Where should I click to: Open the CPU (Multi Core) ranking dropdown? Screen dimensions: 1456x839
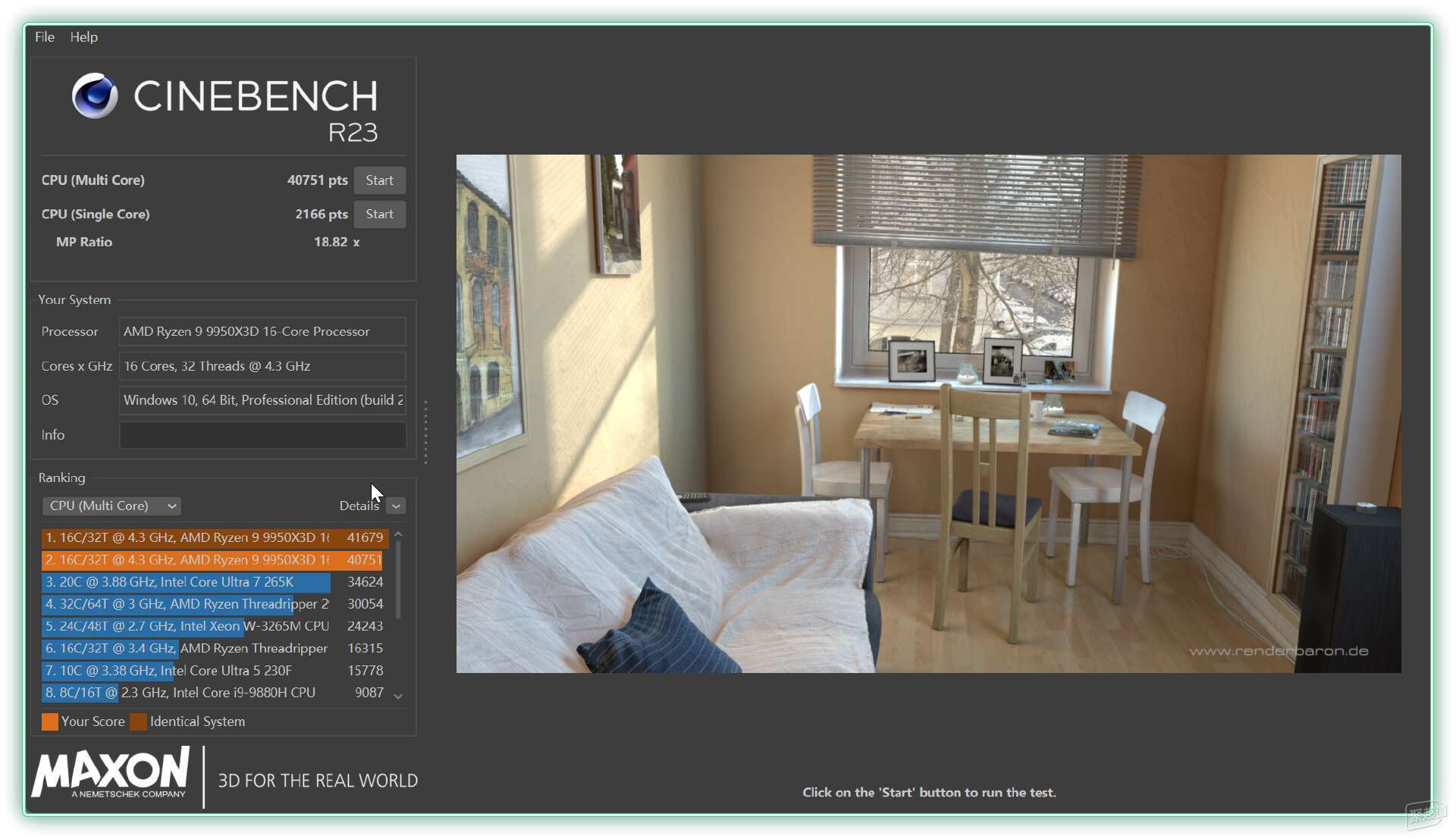point(111,506)
